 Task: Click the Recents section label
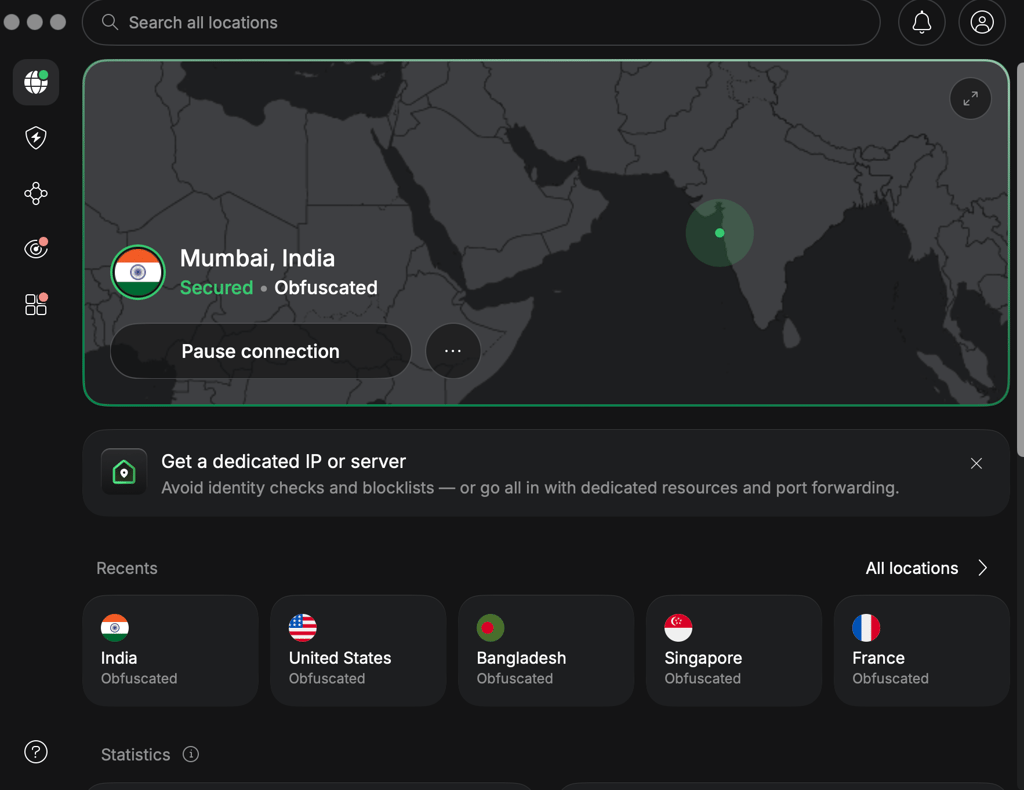coord(127,569)
